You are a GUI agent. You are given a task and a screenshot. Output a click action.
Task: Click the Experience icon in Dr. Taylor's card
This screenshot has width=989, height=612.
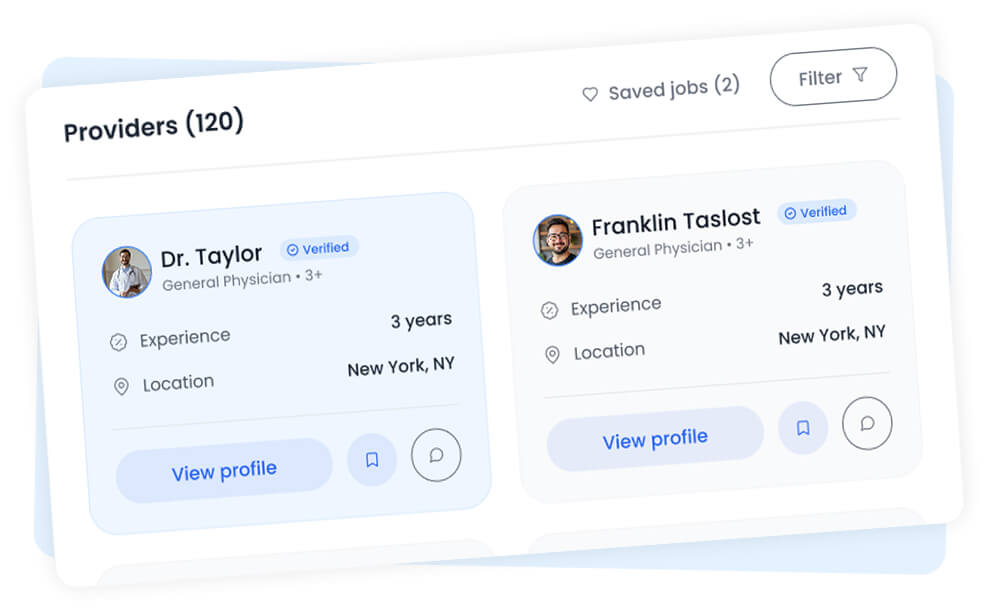coord(118,343)
